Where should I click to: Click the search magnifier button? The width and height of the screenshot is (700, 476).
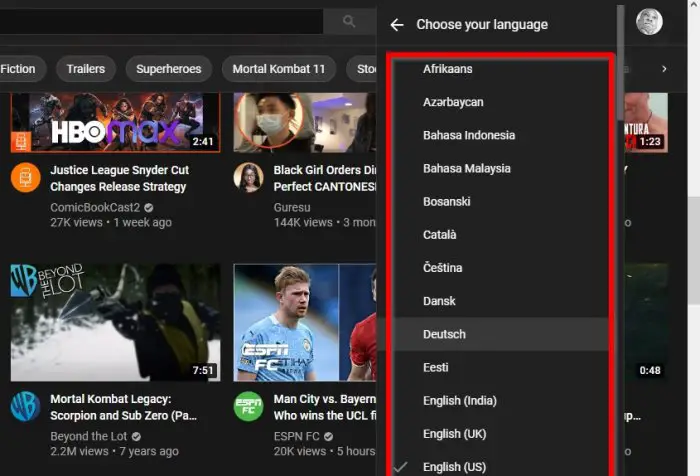[x=349, y=21]
